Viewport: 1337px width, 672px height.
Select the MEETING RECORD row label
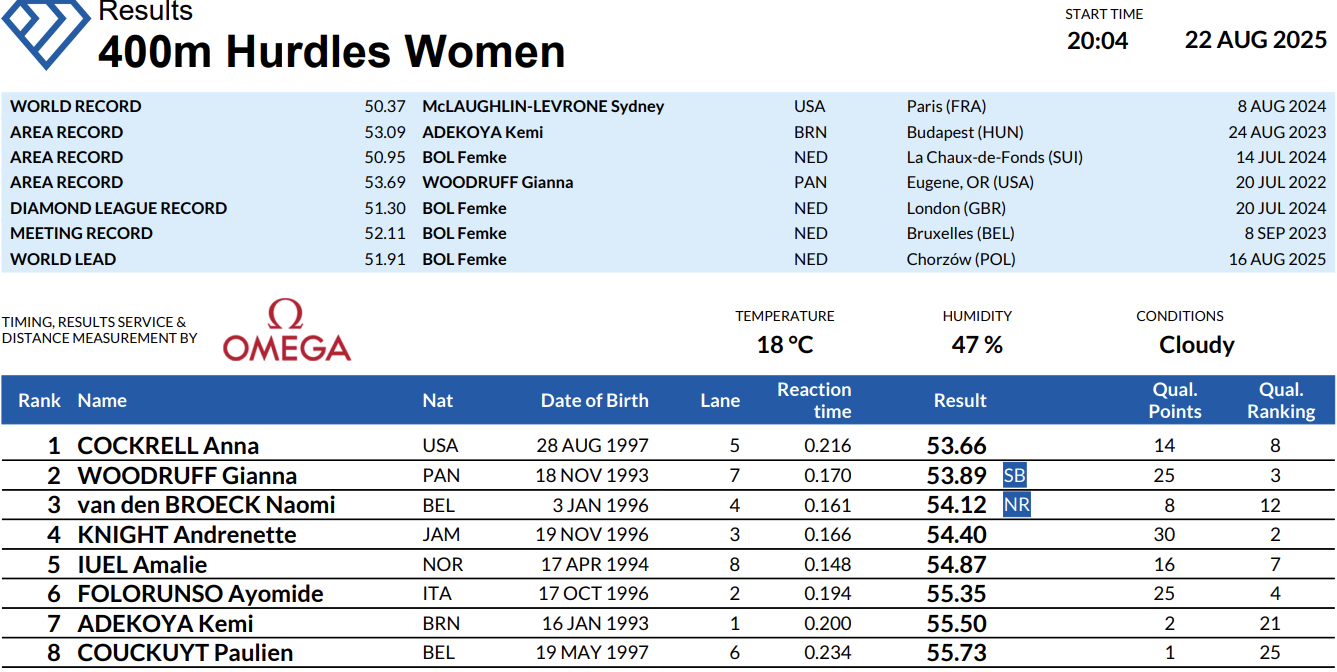click(x=82, y=234)
